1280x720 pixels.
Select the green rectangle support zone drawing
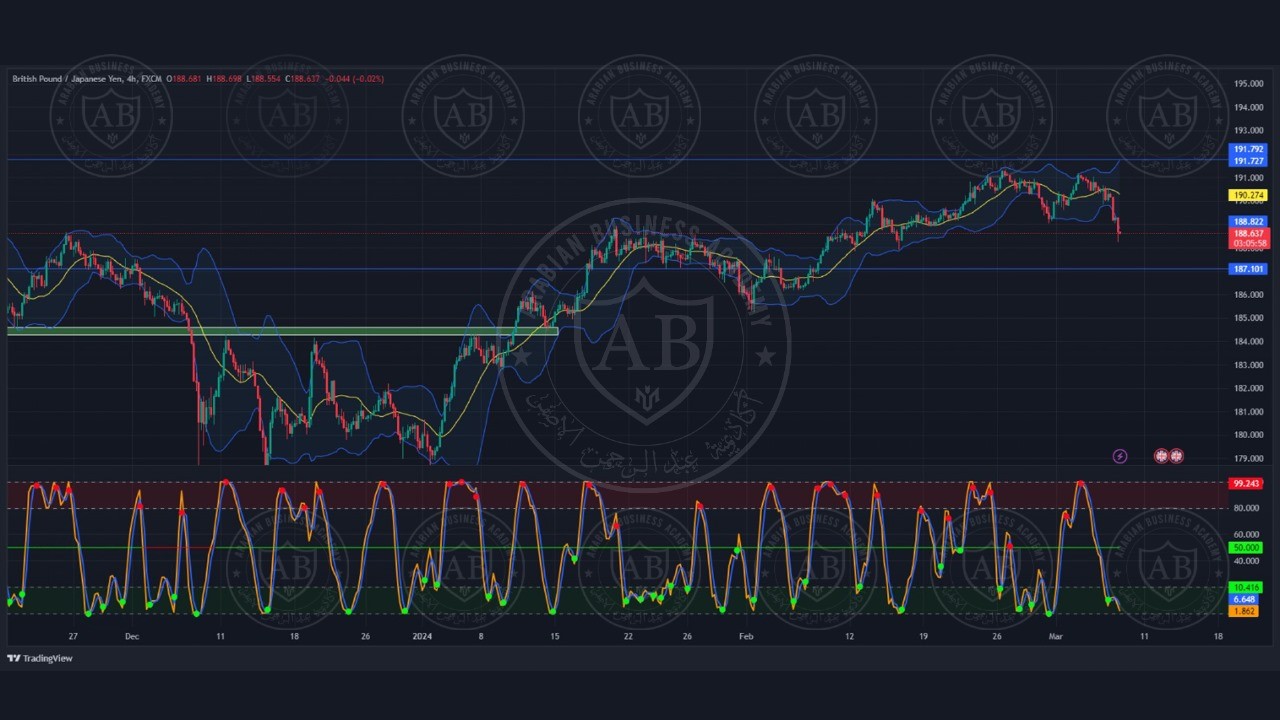282,331
